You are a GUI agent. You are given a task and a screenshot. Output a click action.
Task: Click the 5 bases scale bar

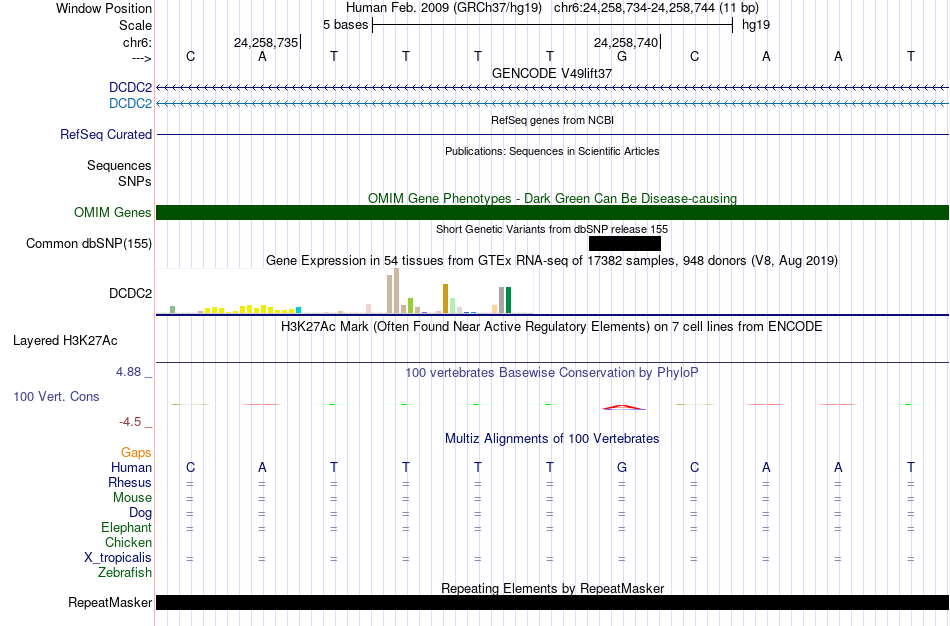pyautogui.click(x=553, y=25)
